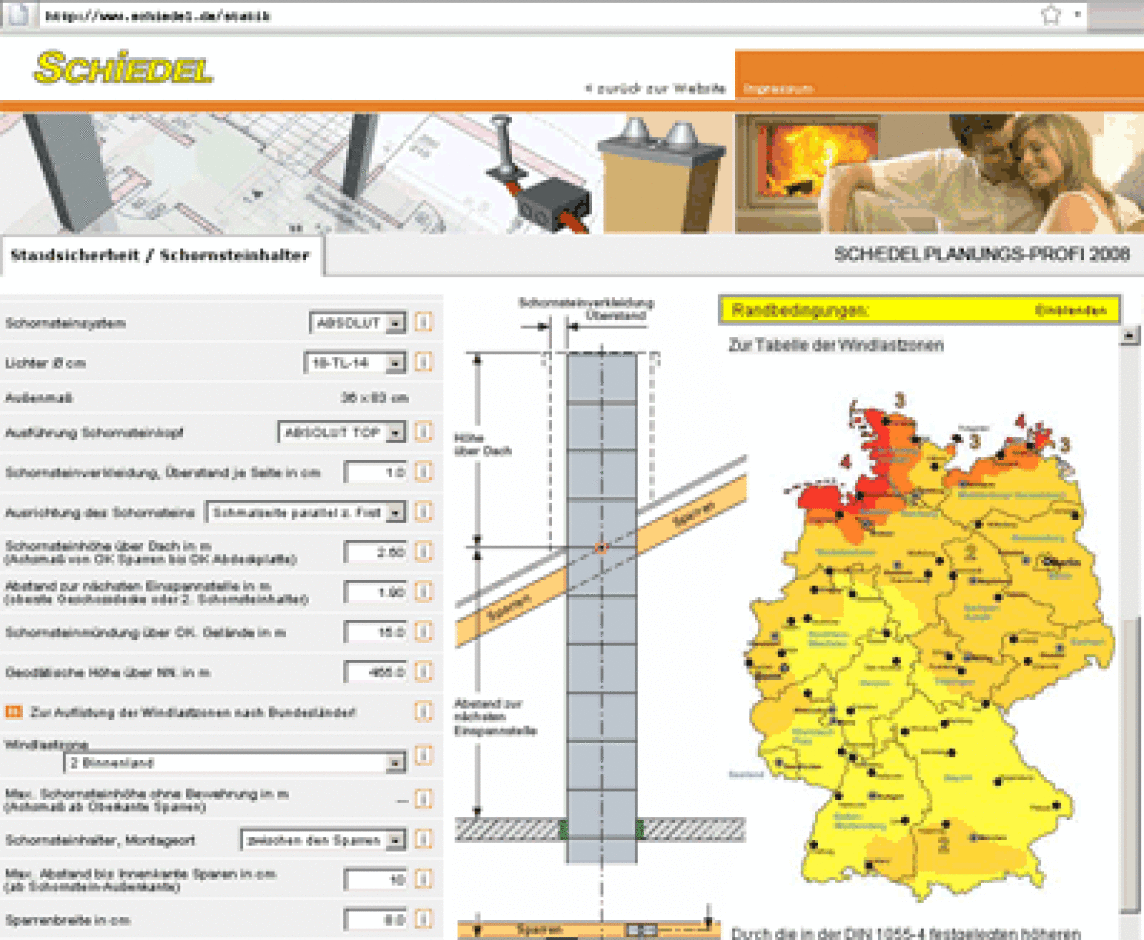Click 'SCHIEDEL PLANUNGS-PROFI 2008' title text
The height and width of the screenshot is (940, 1144).
981,254
